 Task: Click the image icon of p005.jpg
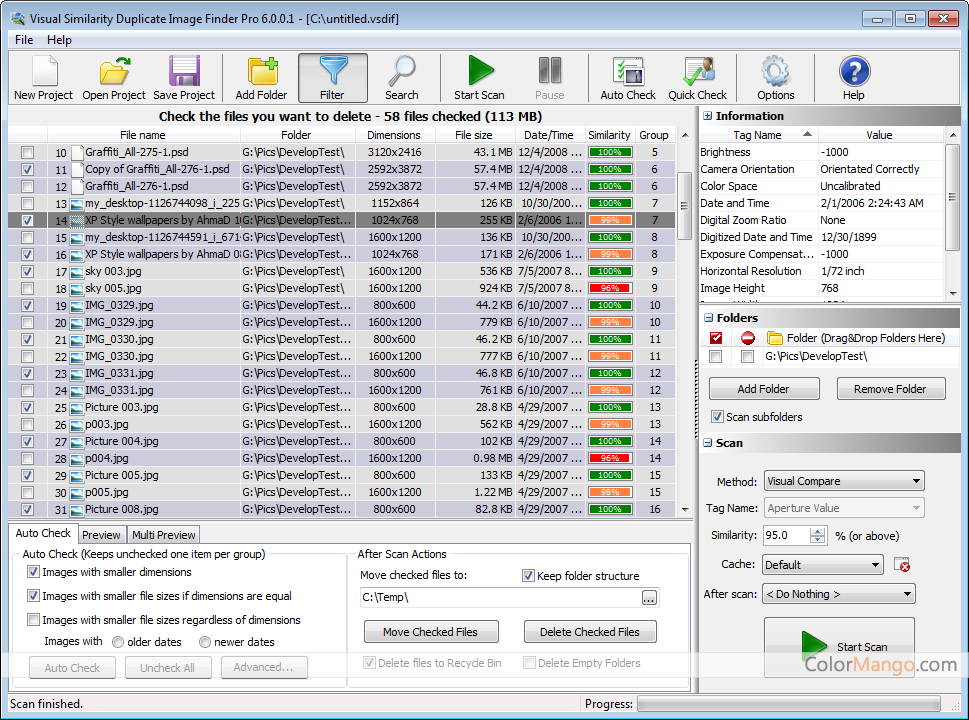77,493
